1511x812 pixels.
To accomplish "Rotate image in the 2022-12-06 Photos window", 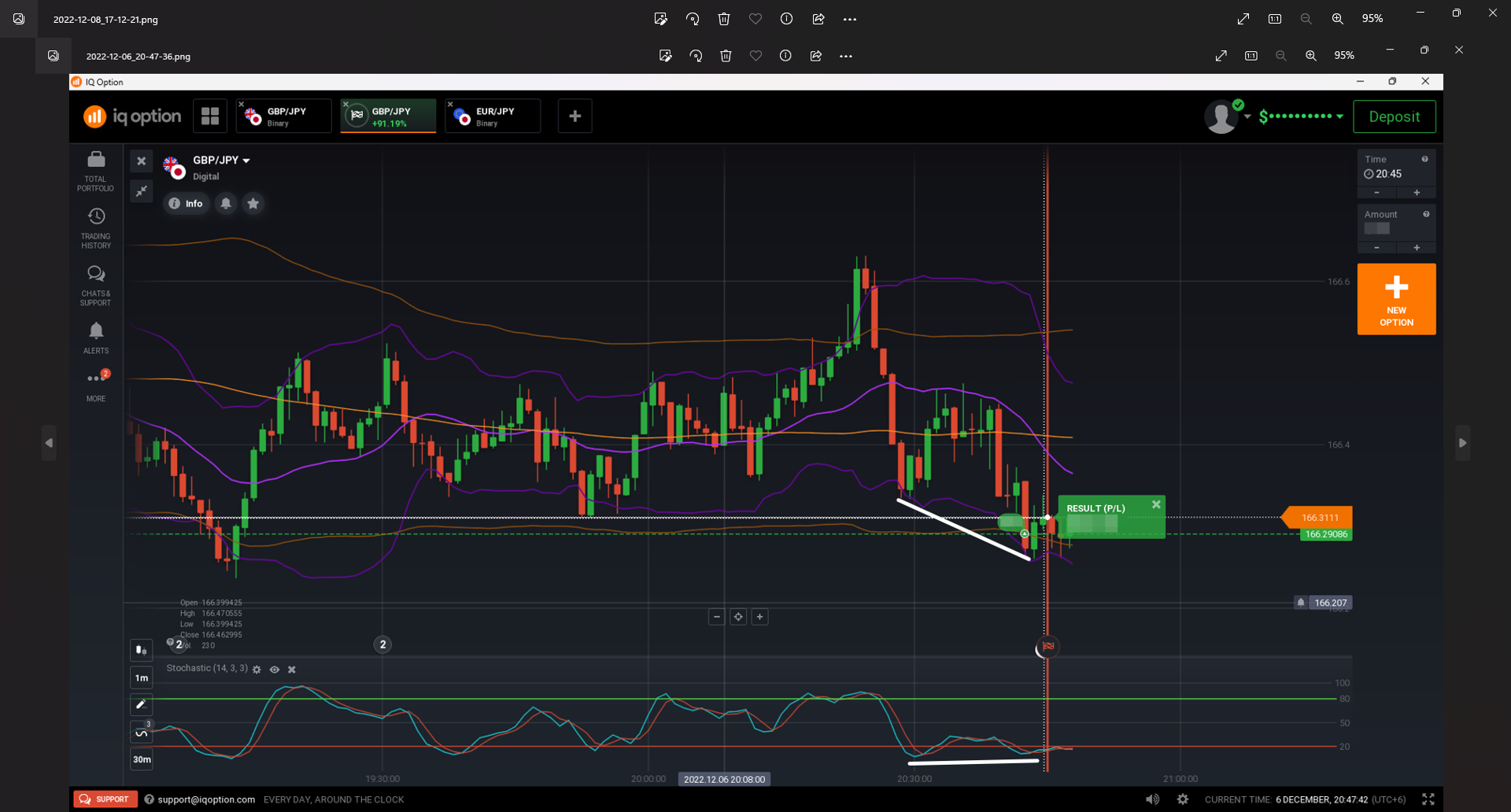I will coord(696,56).
